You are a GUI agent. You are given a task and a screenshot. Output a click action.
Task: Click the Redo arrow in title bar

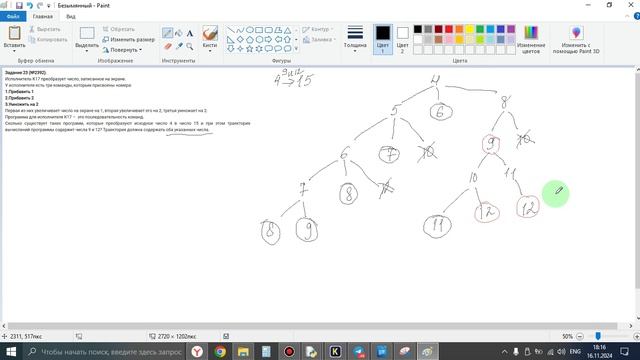click(40, 6)
